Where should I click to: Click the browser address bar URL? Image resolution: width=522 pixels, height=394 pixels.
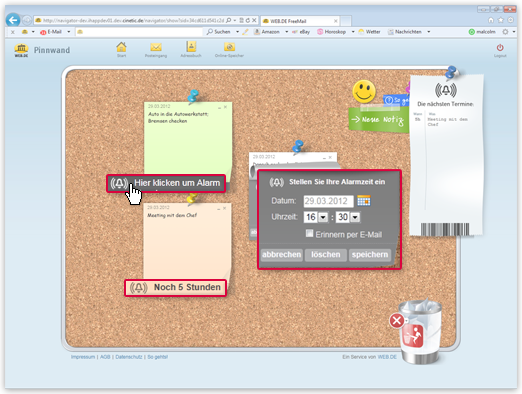click(133, 21)
